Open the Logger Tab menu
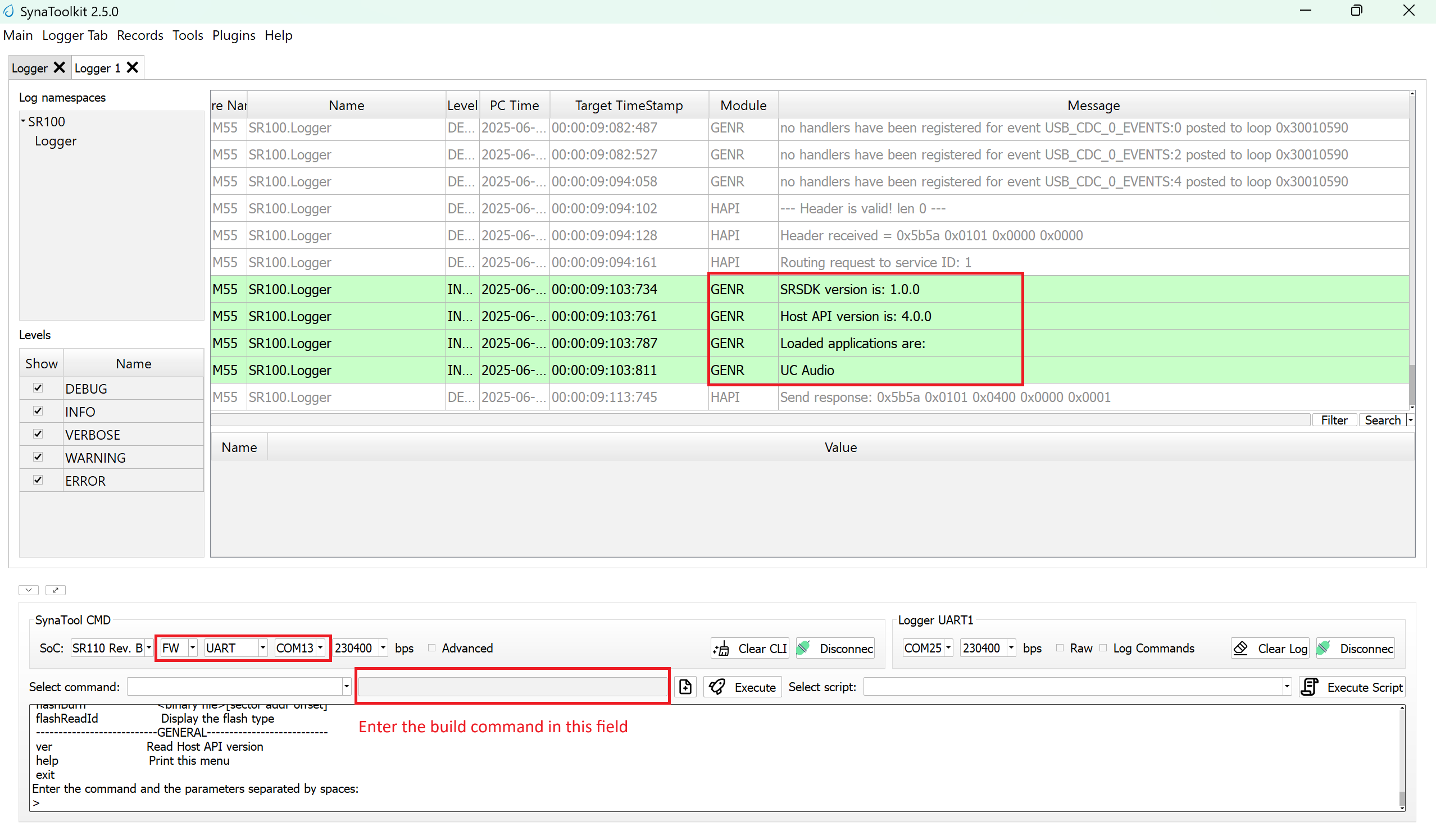Viewport: 1436px width, 840px height. 75,35
